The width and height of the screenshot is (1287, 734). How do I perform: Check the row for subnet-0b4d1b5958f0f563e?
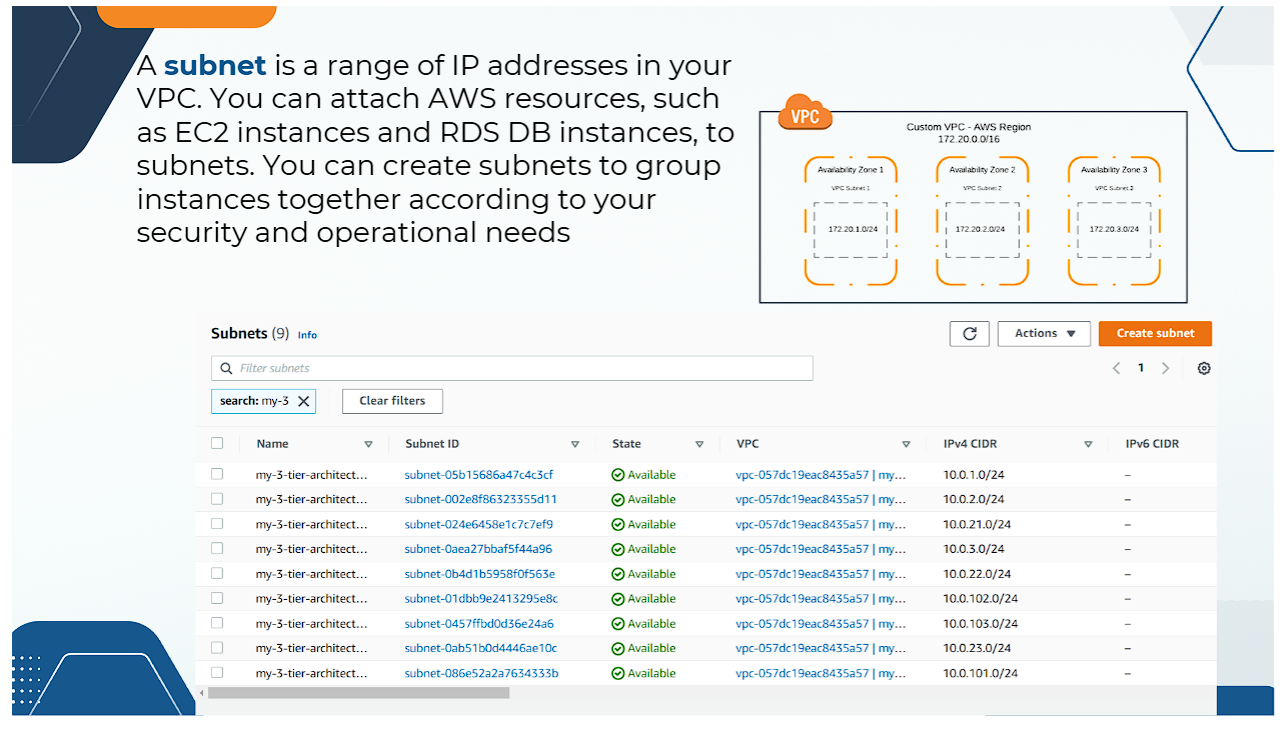click(x=217, y=573)
